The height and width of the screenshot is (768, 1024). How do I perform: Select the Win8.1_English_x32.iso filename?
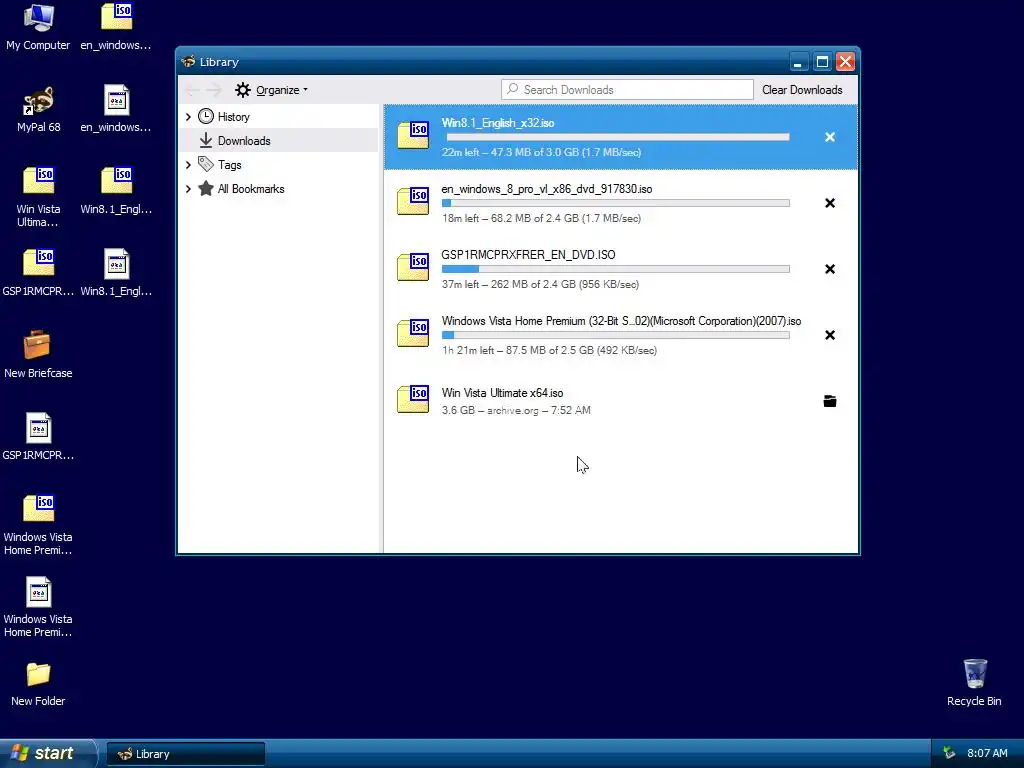[x=498, y=123]
